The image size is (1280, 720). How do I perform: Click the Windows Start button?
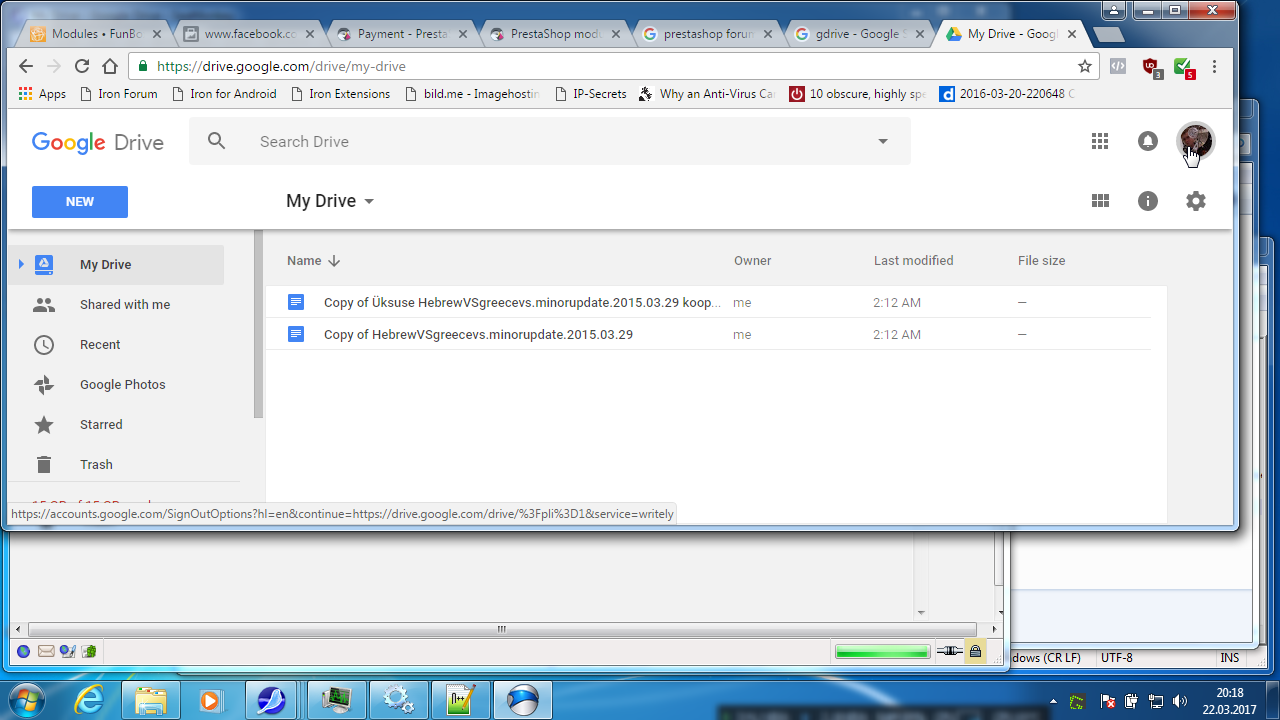pyautogui.click(x=27, y=698)
